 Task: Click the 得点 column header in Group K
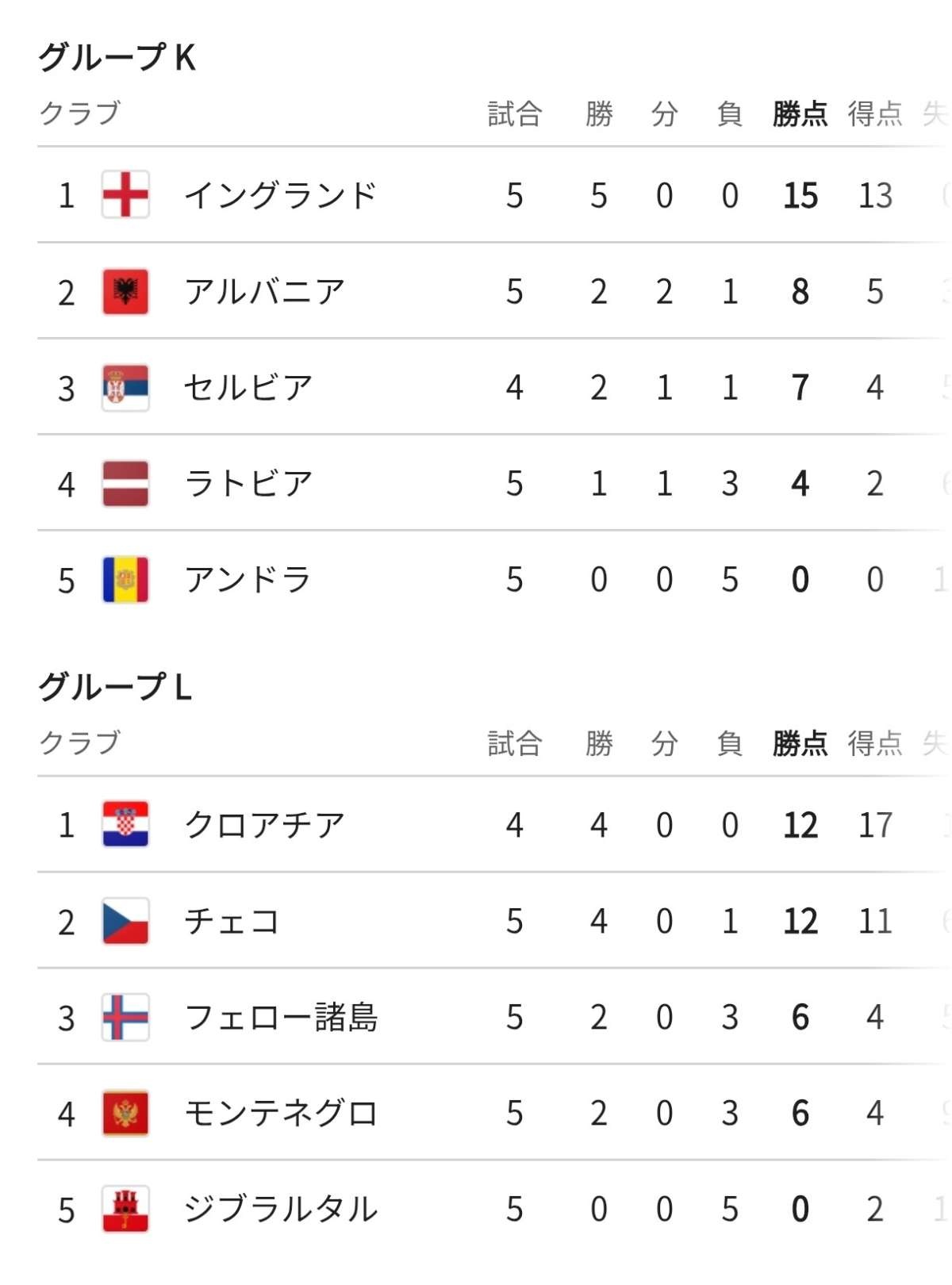(874, 113)
